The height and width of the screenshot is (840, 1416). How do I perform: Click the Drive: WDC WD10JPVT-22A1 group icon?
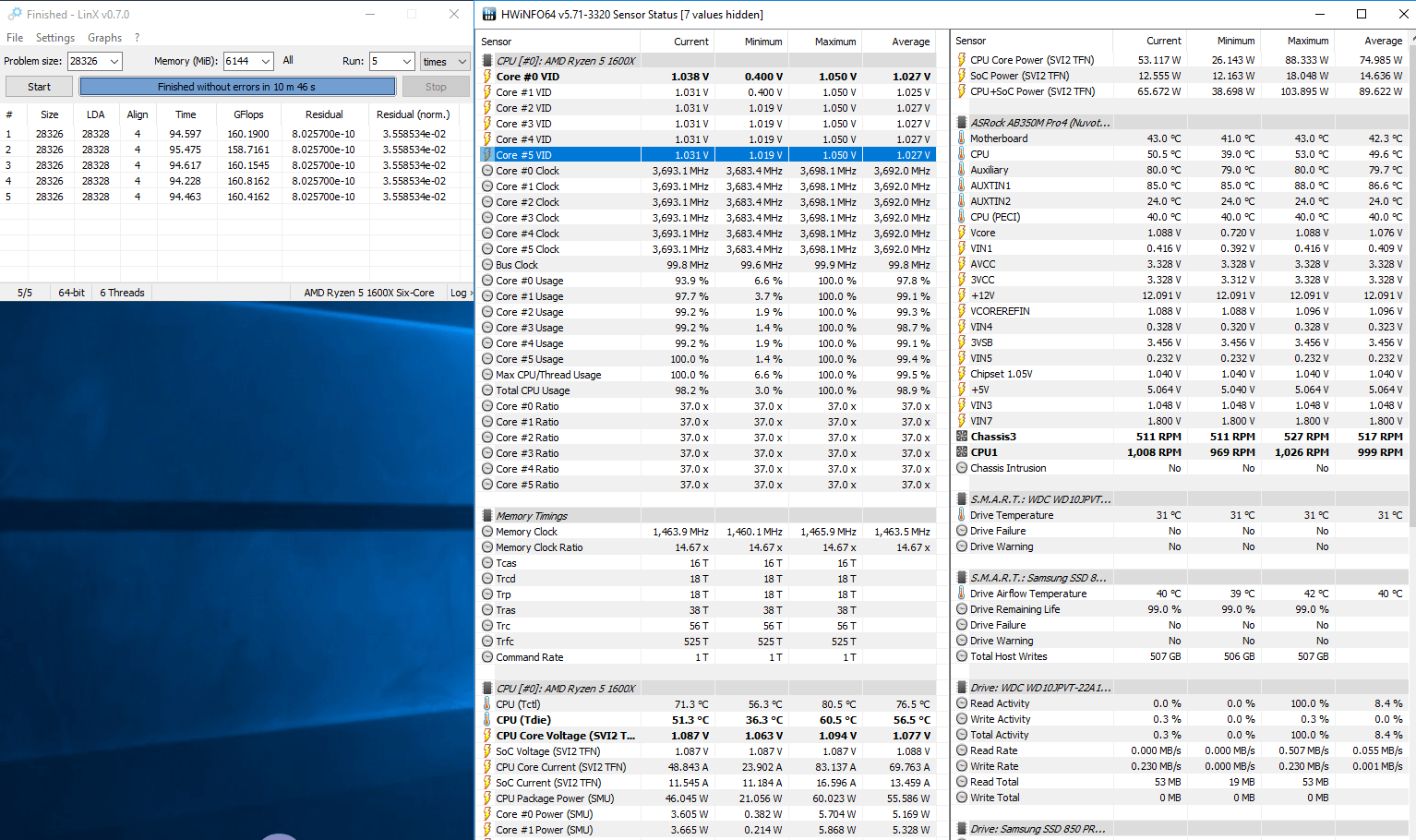click(x=962, y=688)
